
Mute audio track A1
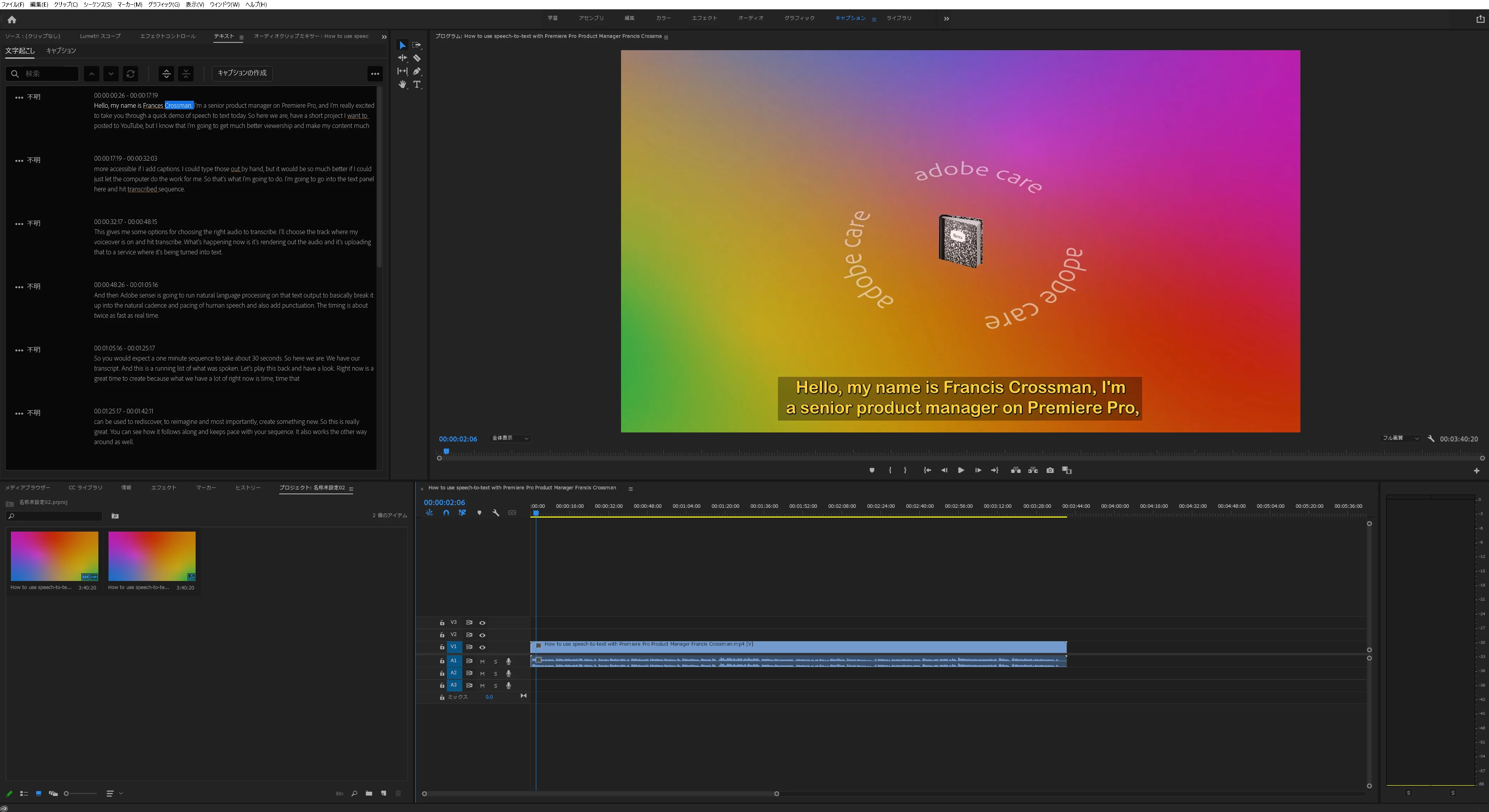(482, 662)
